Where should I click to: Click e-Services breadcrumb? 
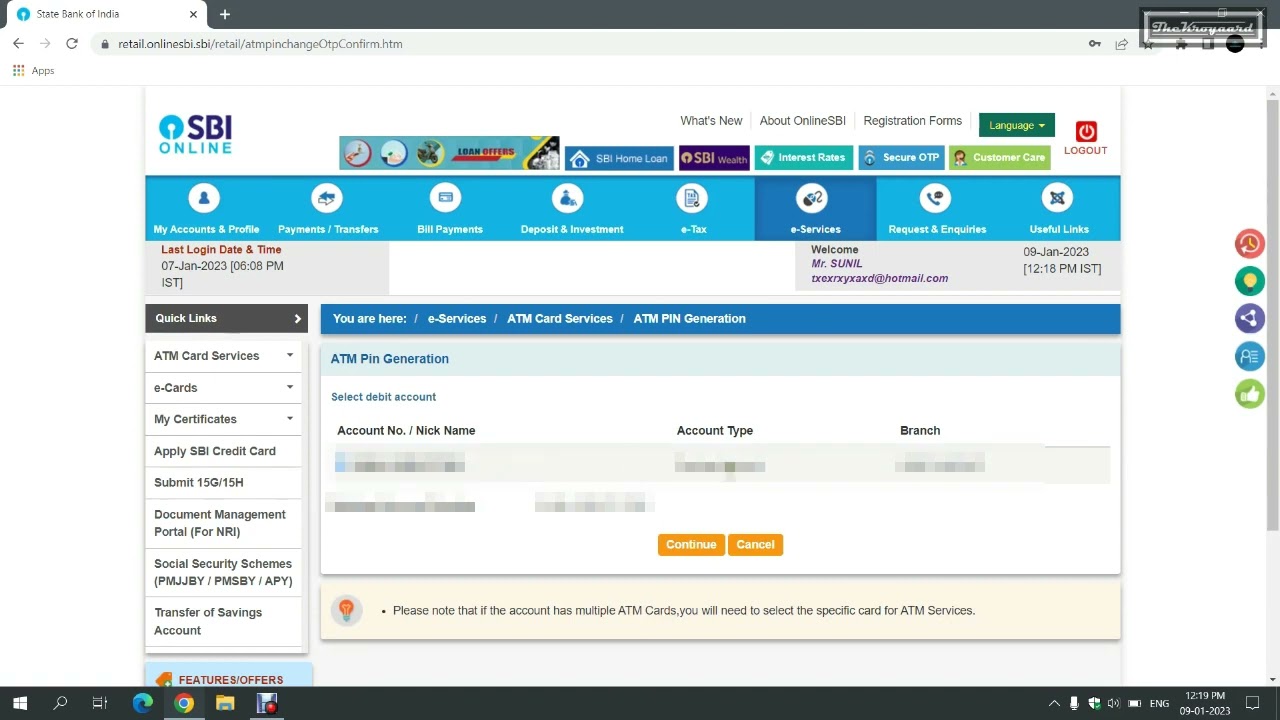click(457, 319)
